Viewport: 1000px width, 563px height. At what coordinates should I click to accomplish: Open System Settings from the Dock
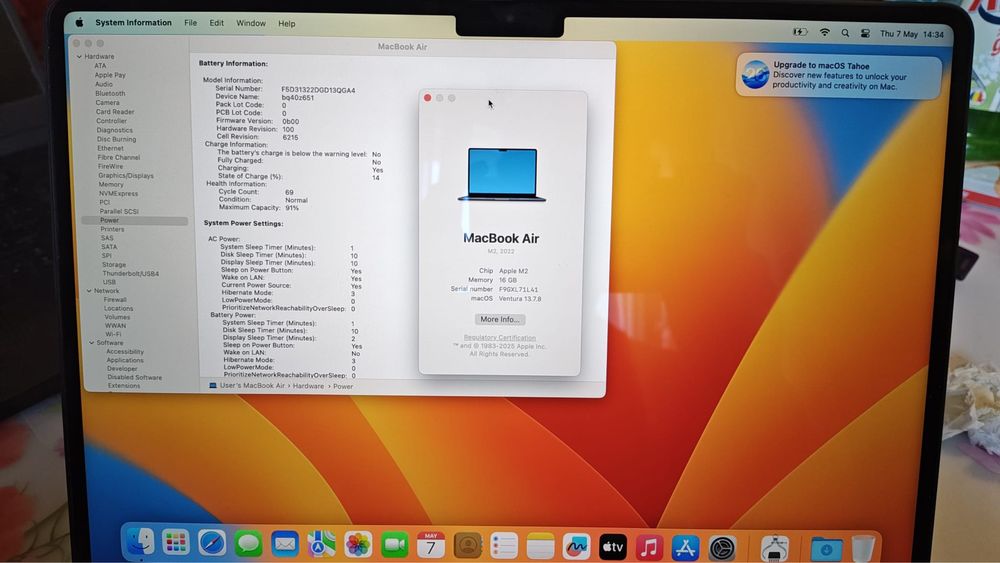coord(722,548)
